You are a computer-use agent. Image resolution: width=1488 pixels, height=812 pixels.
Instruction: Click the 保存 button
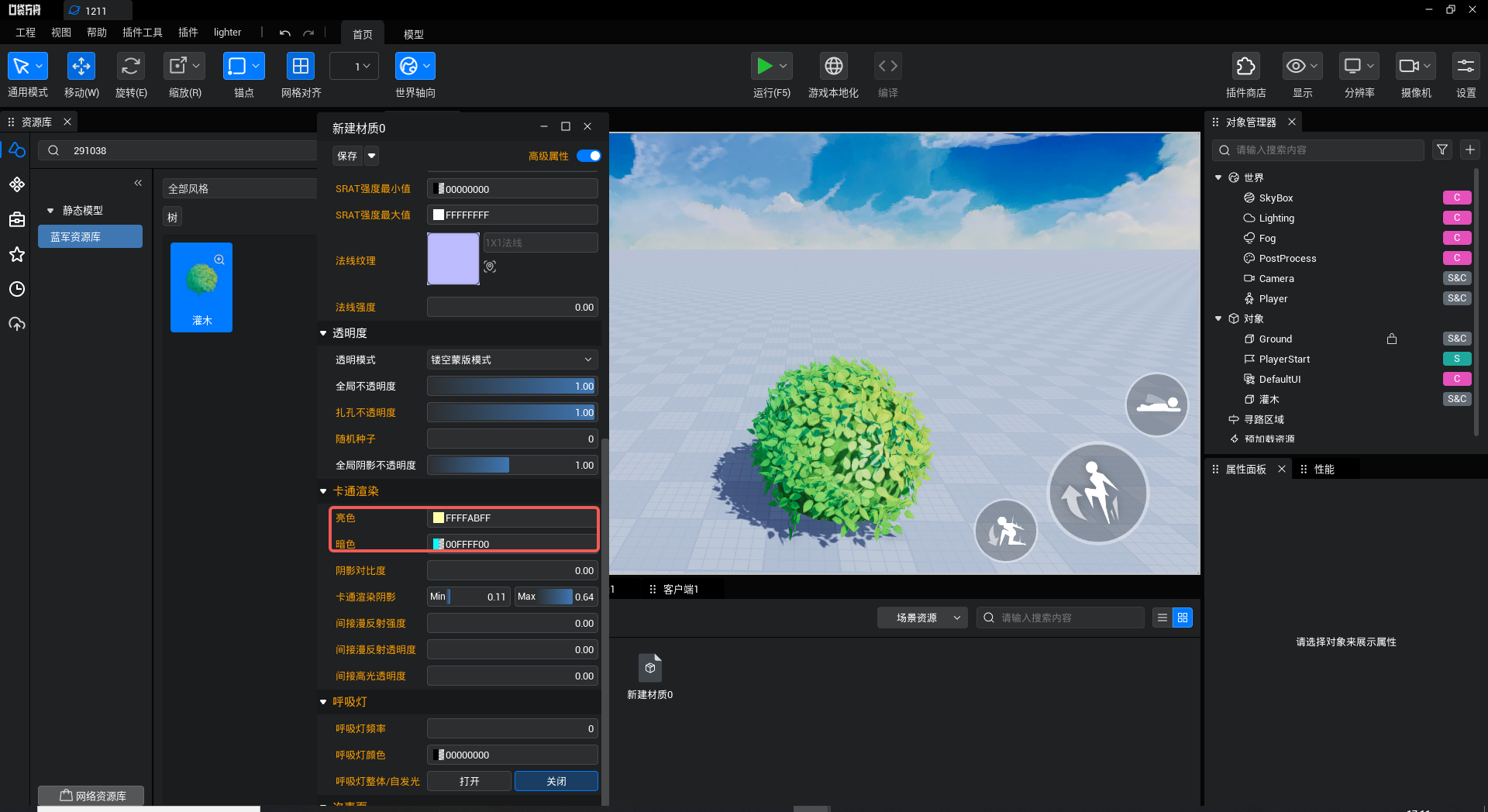(347, 156)
